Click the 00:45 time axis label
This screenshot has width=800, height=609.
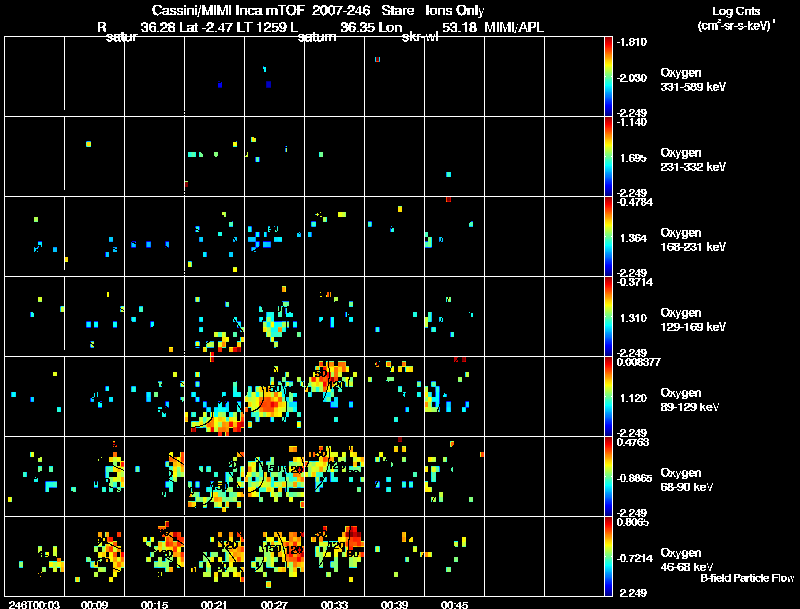point(454,605)
